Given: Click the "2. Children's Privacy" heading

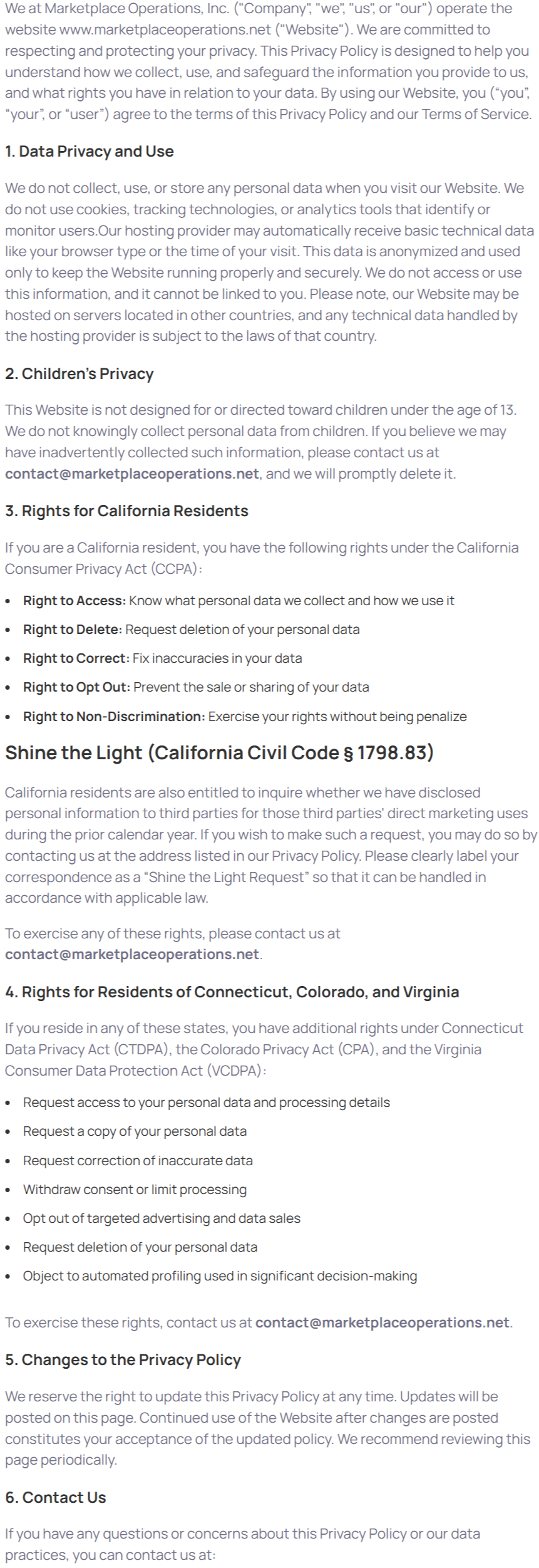Looking at the screenshot, I should pyautogui.click(x=80, y=374).
